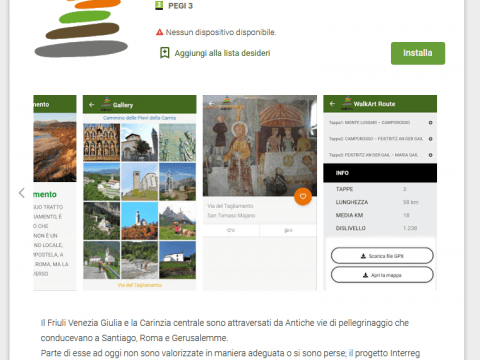
Task: Click the San Tomaso Majano text
Action: point(231,215)
